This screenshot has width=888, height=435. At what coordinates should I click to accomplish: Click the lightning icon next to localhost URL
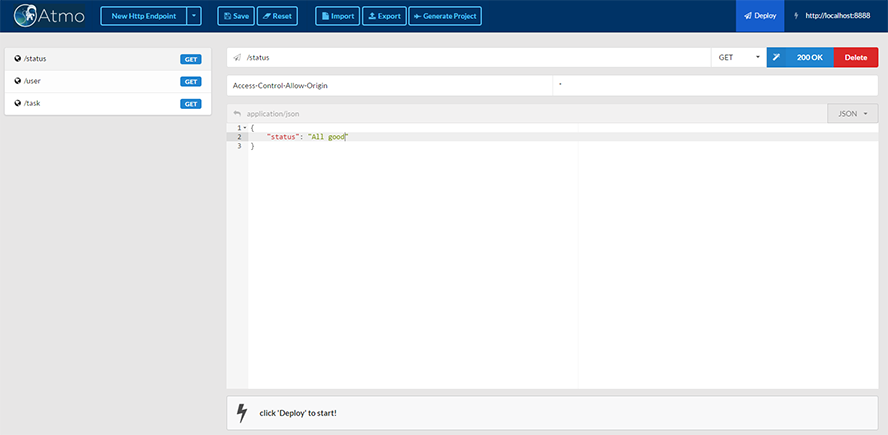point(798,16)
